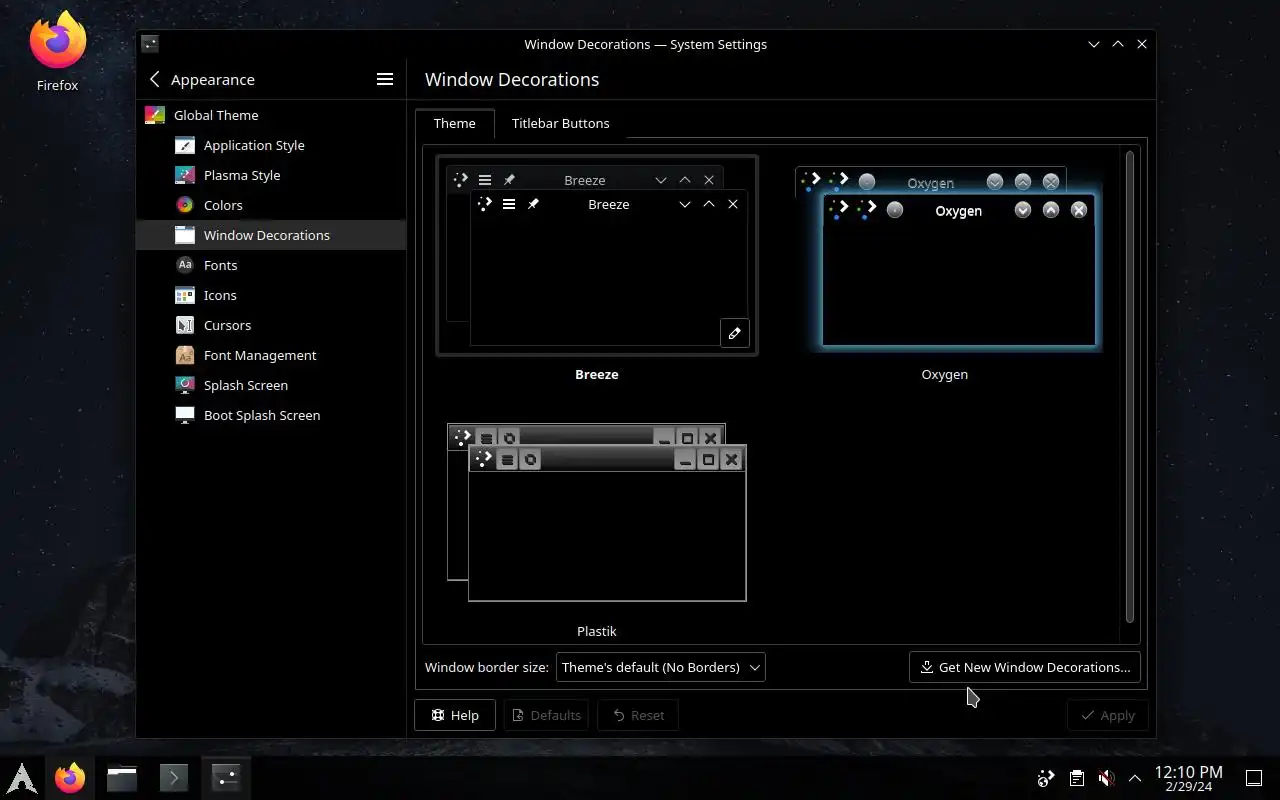Edit Breeze theme with pencil button
1280x800 pixels.
click(x=734, y=333)
